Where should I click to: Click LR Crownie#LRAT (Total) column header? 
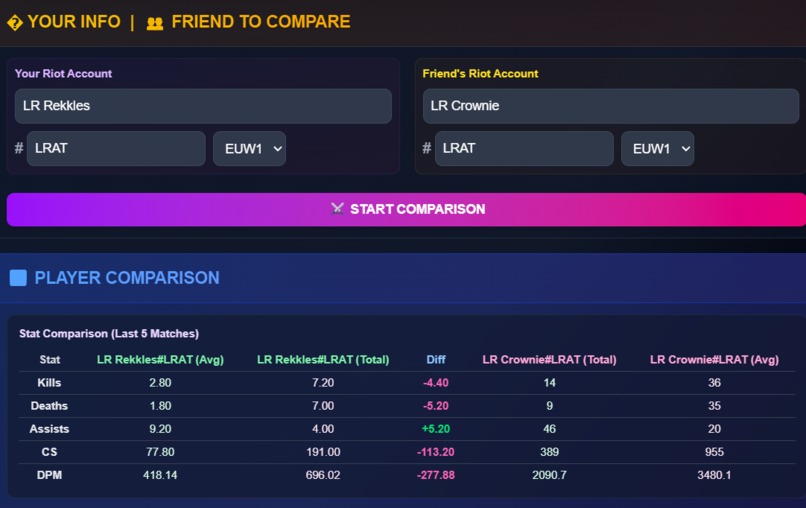click(x=549, y=359)
